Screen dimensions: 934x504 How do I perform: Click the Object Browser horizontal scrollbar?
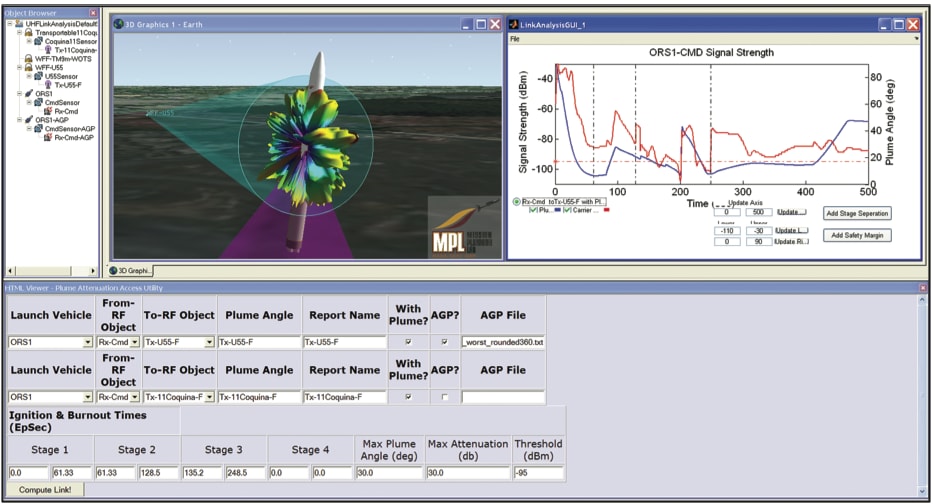[51, 270]
